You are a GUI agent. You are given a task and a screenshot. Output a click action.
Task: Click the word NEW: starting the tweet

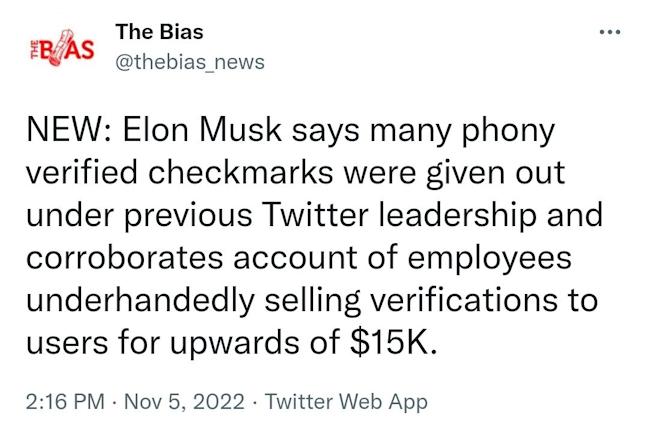69,130
